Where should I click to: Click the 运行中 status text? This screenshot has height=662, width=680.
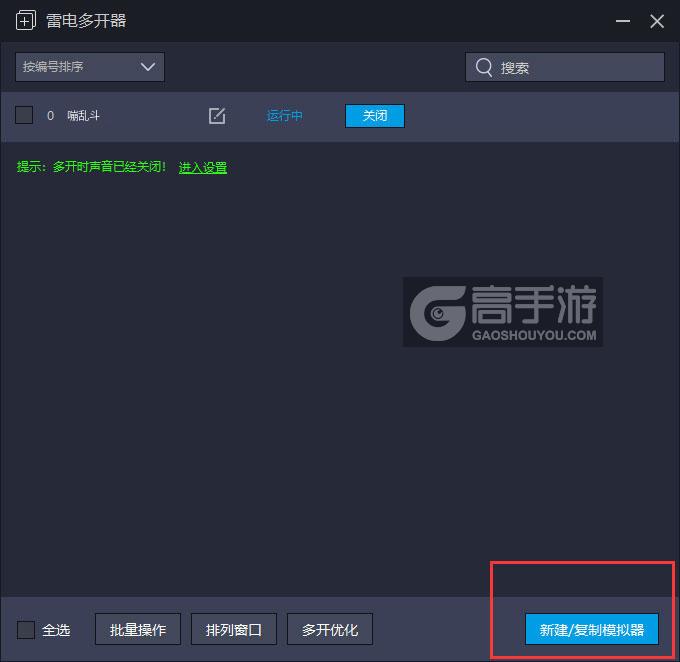(284, 116)
